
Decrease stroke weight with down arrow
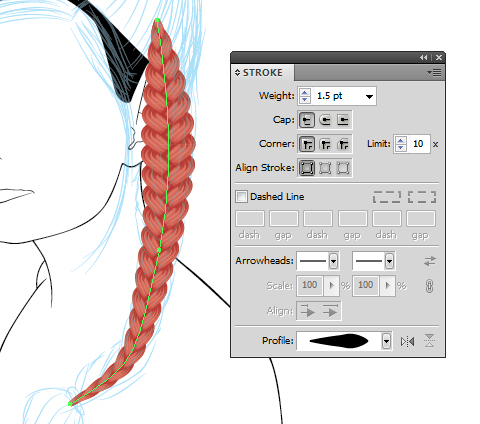(x=305, y=100)
